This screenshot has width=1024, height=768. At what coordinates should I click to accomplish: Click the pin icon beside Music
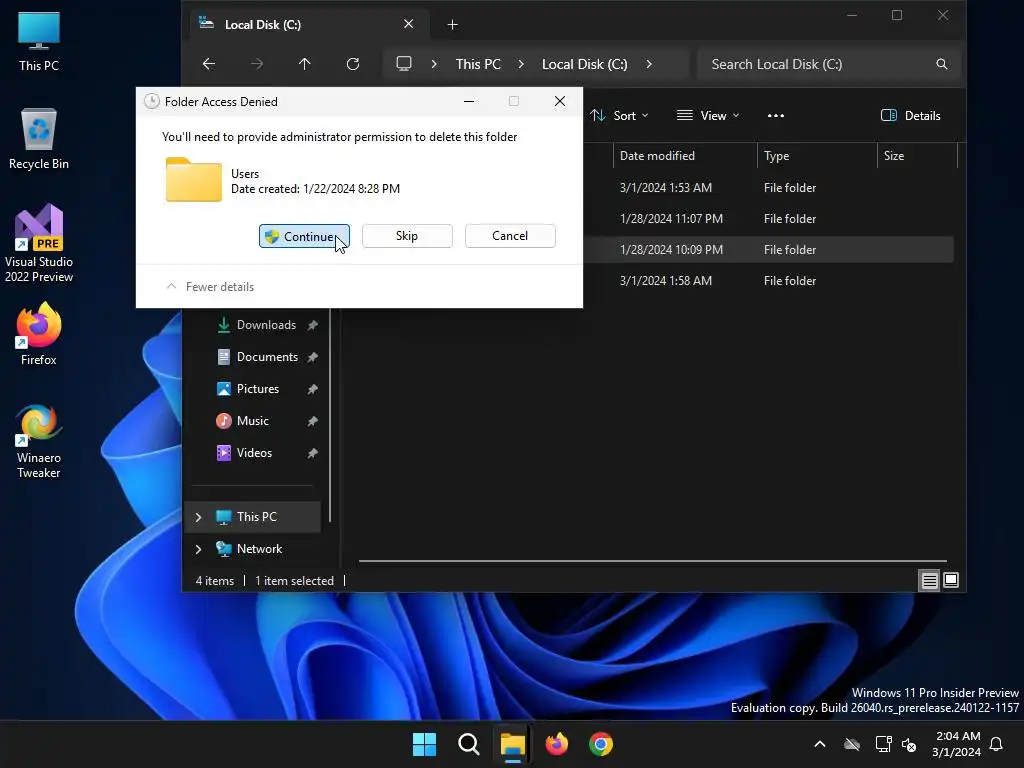313,421
